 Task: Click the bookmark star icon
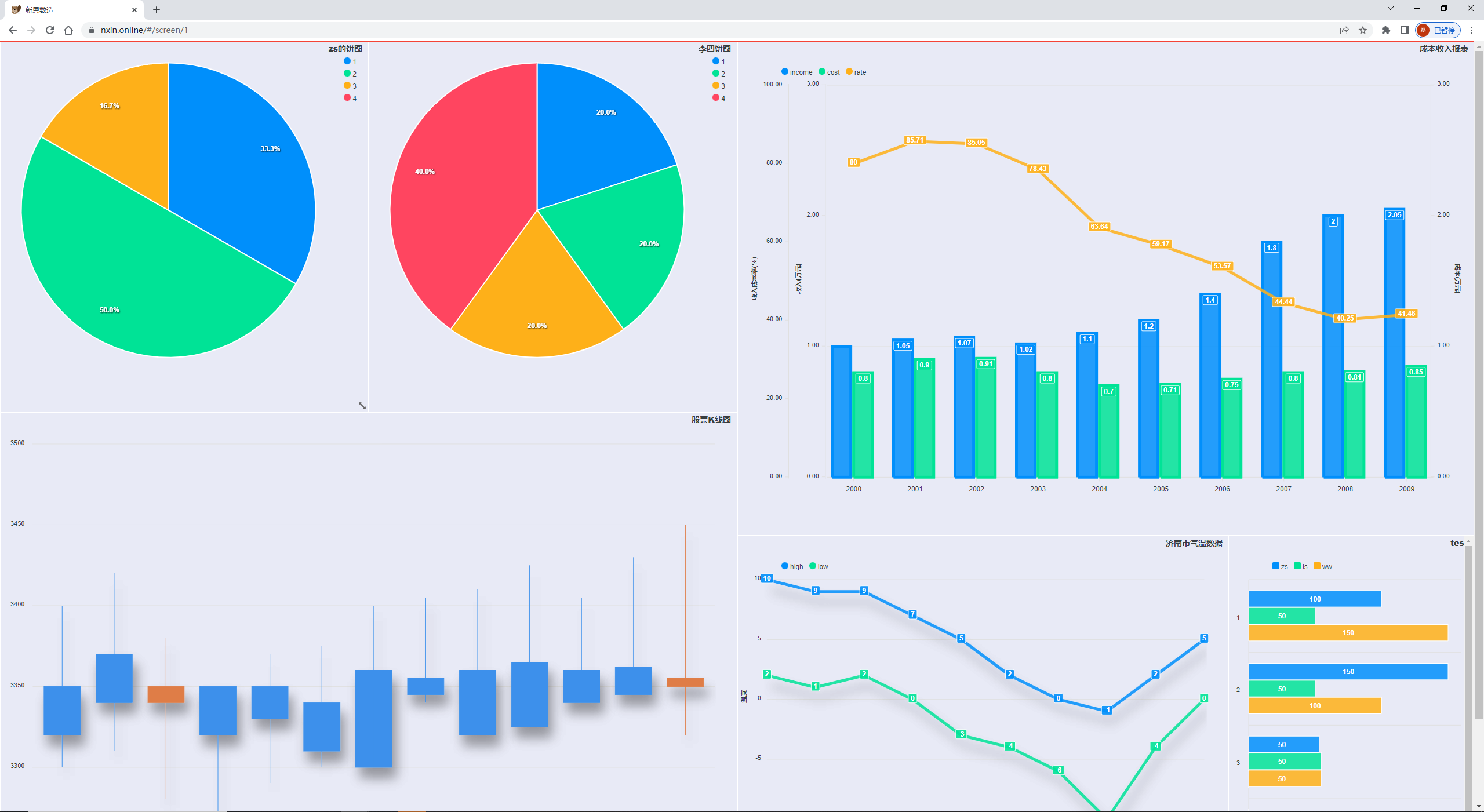[1363, 30]
